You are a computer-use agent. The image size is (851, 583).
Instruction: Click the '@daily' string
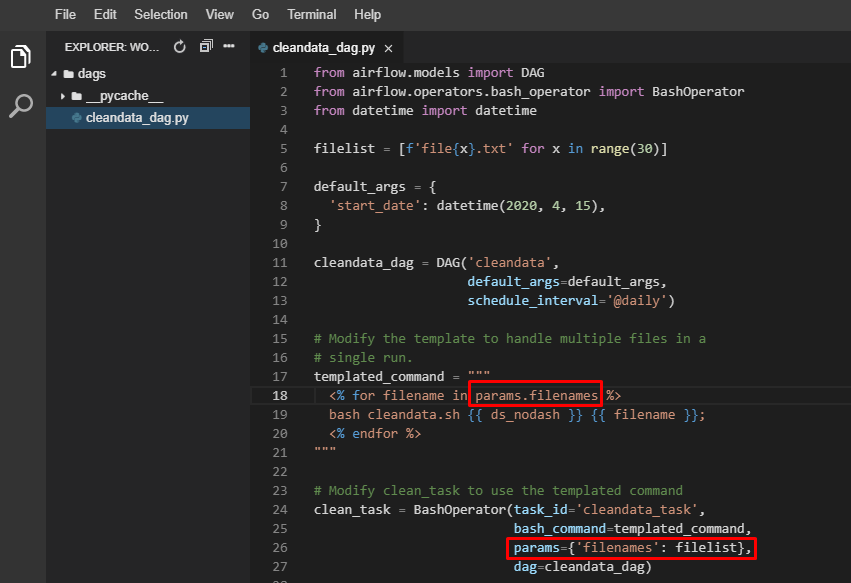(x=637, y=301)
